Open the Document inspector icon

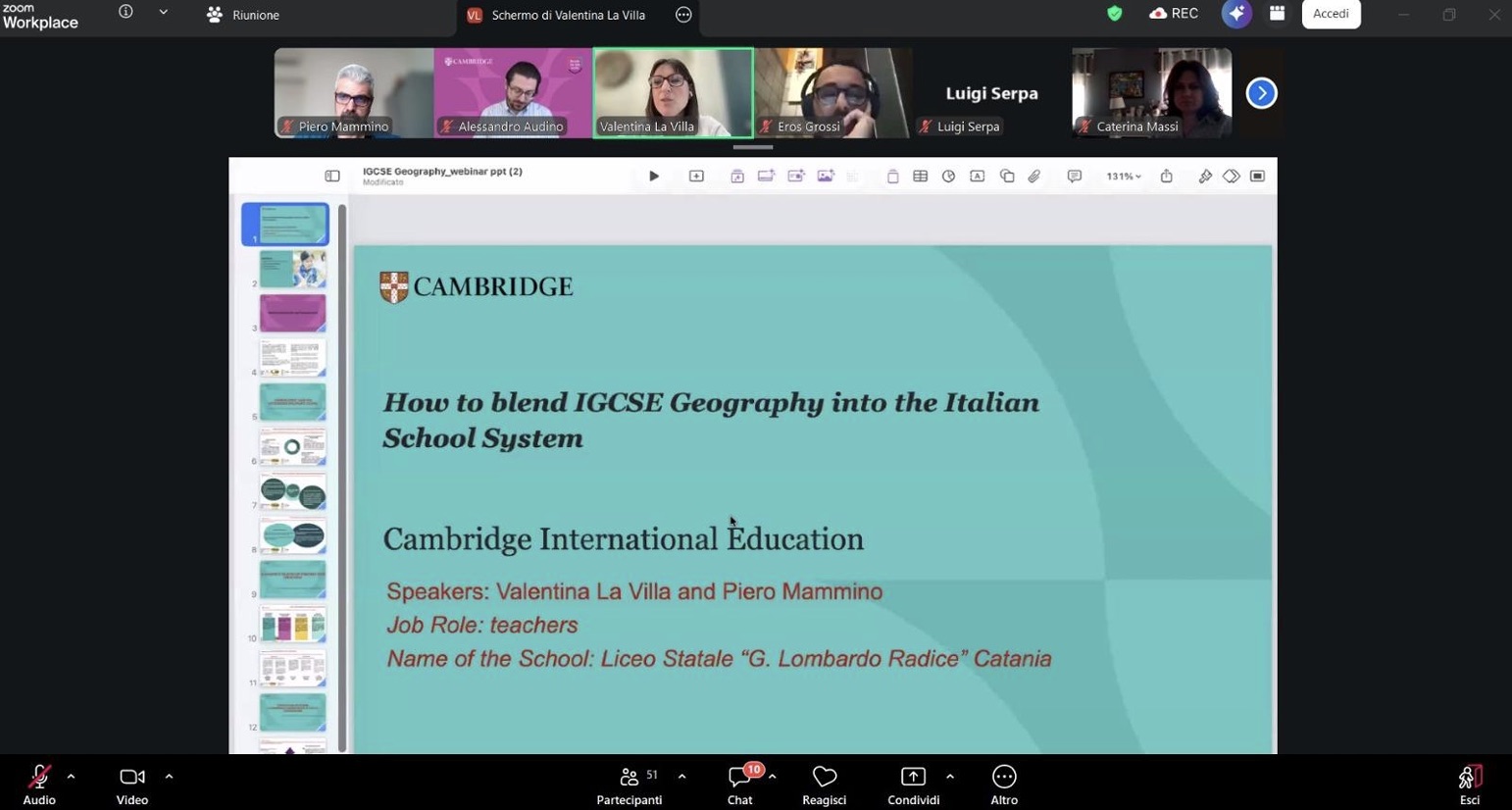pos(1257,177)
